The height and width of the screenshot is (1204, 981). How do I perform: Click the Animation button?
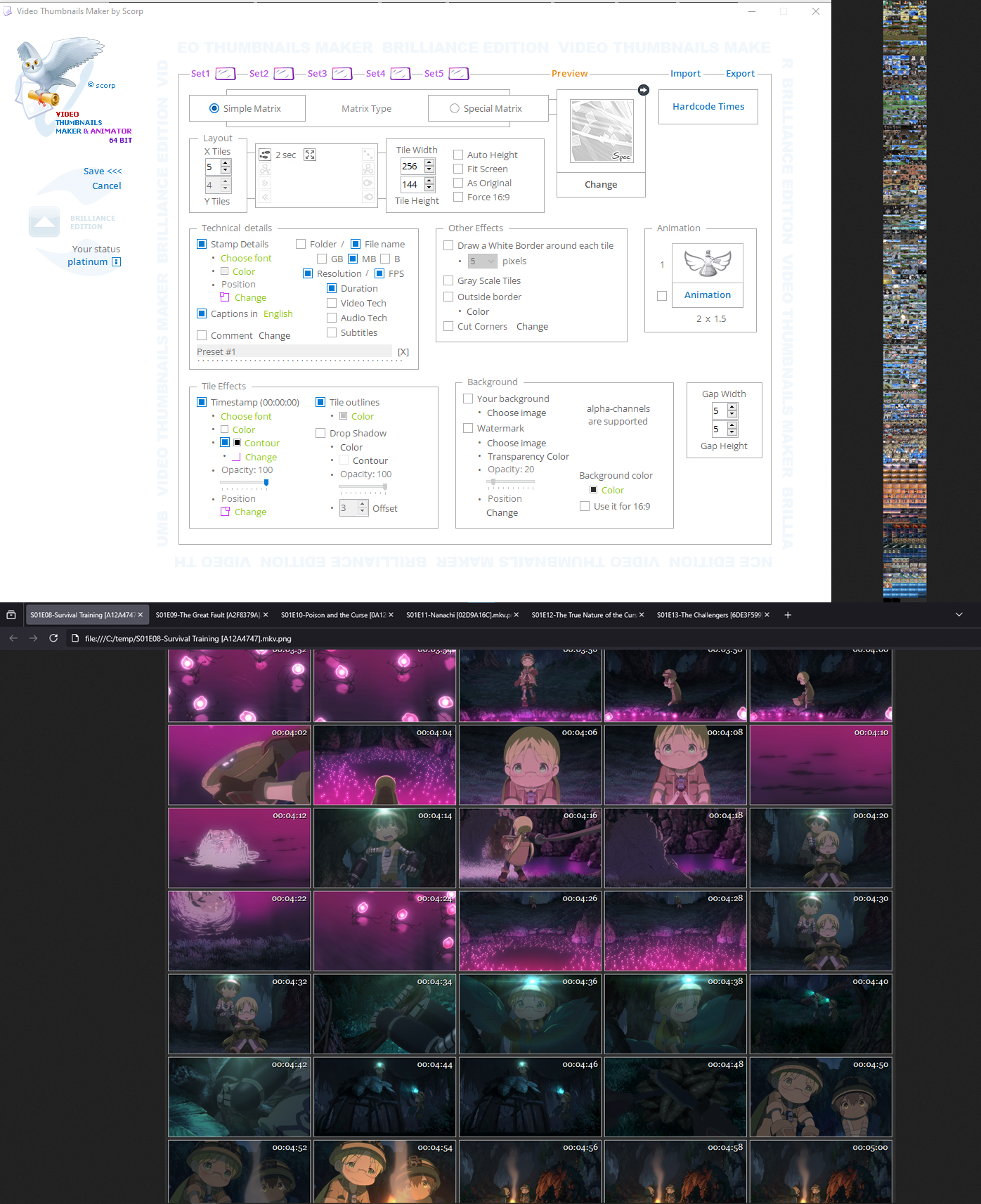(x=708, y=295)
